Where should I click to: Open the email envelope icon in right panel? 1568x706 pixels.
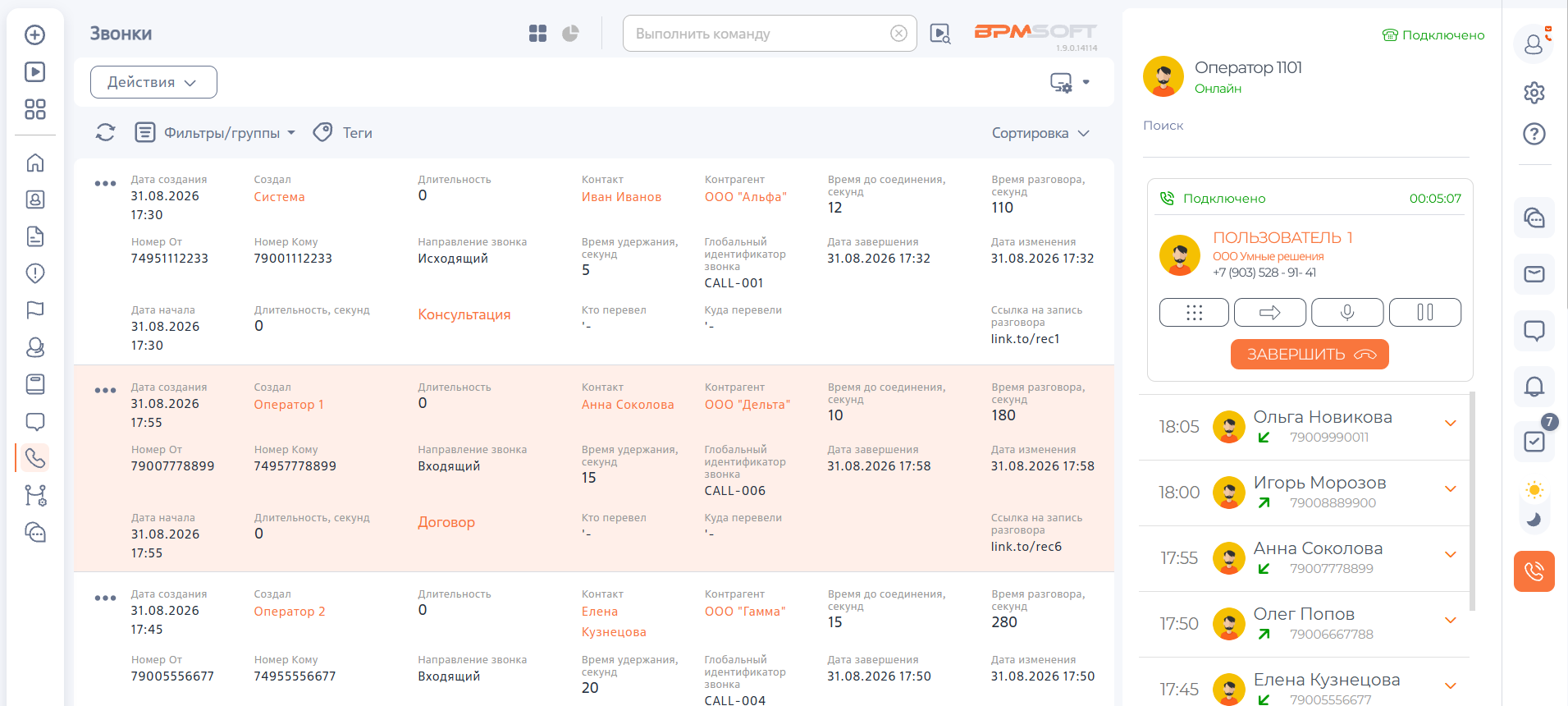click(1534, 274)
